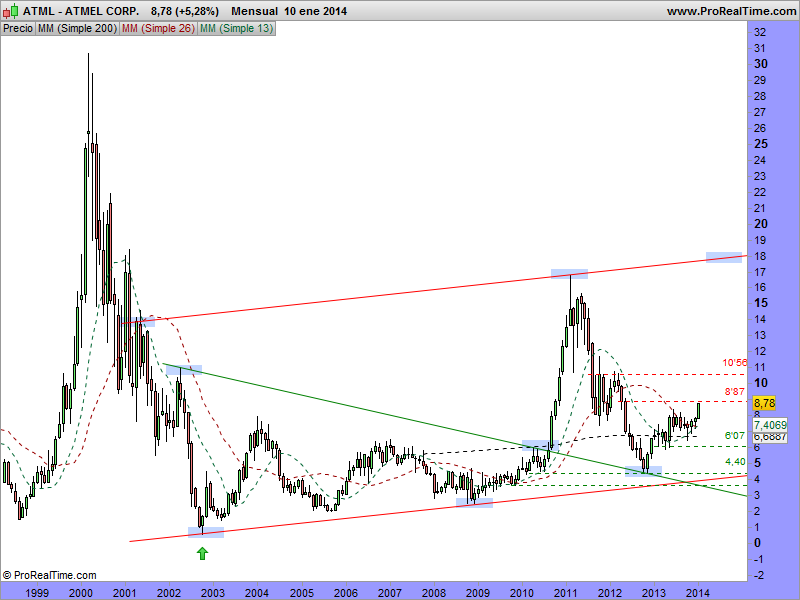The image size is (800, 600).
Task: Click the 8,78 (+5,28%) quote in header
Action: point(185,11)
